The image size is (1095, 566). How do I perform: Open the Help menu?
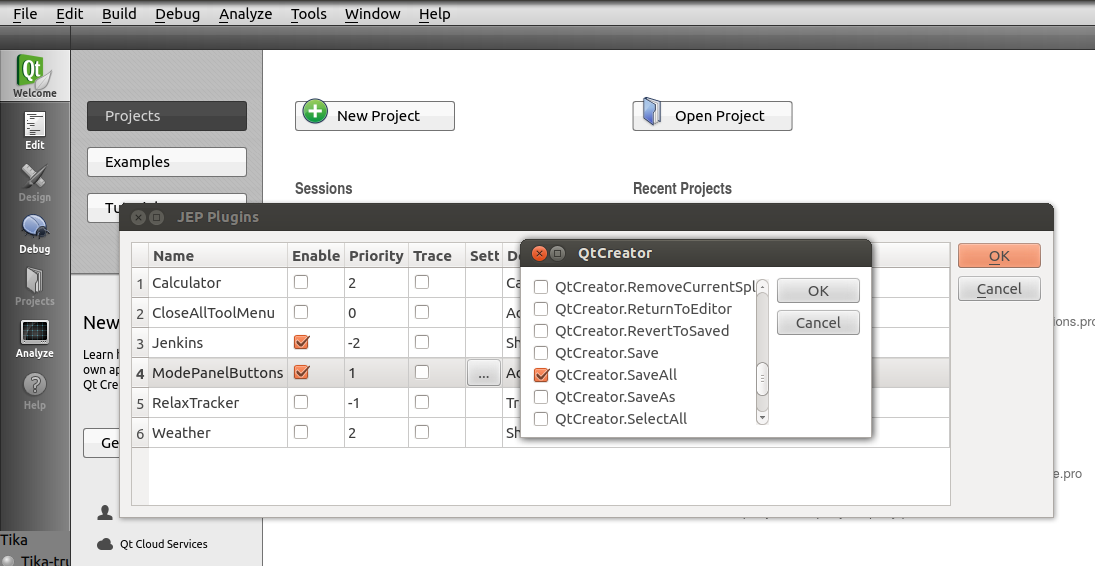pyautogui.click(x=434, y=14)
